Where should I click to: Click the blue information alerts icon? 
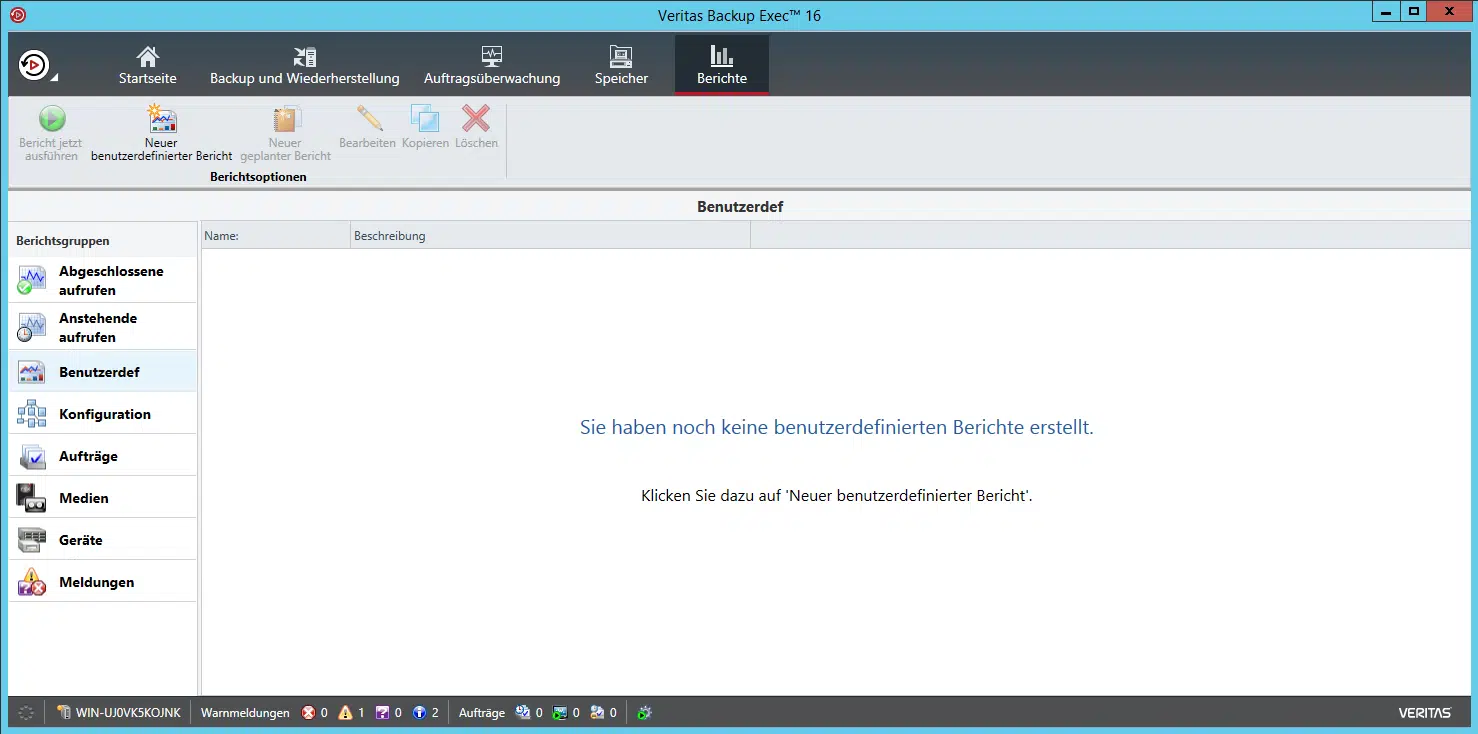tap(420, 713)
